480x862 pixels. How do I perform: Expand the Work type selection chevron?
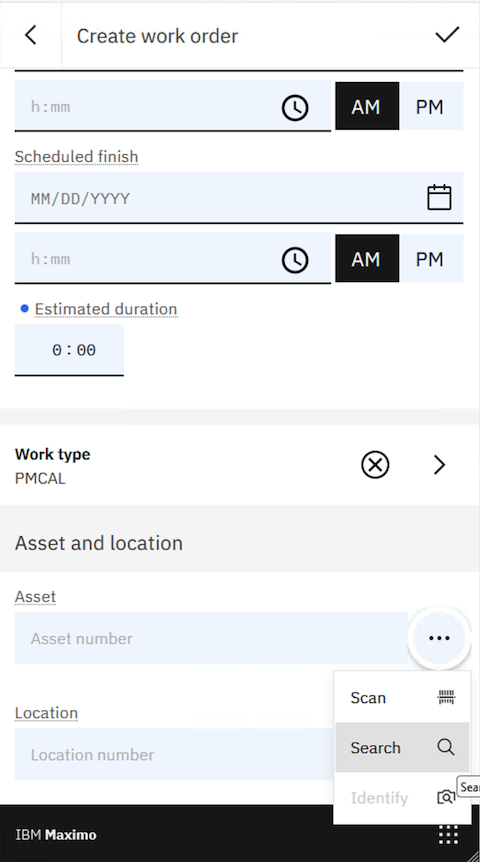pos(439,465)
